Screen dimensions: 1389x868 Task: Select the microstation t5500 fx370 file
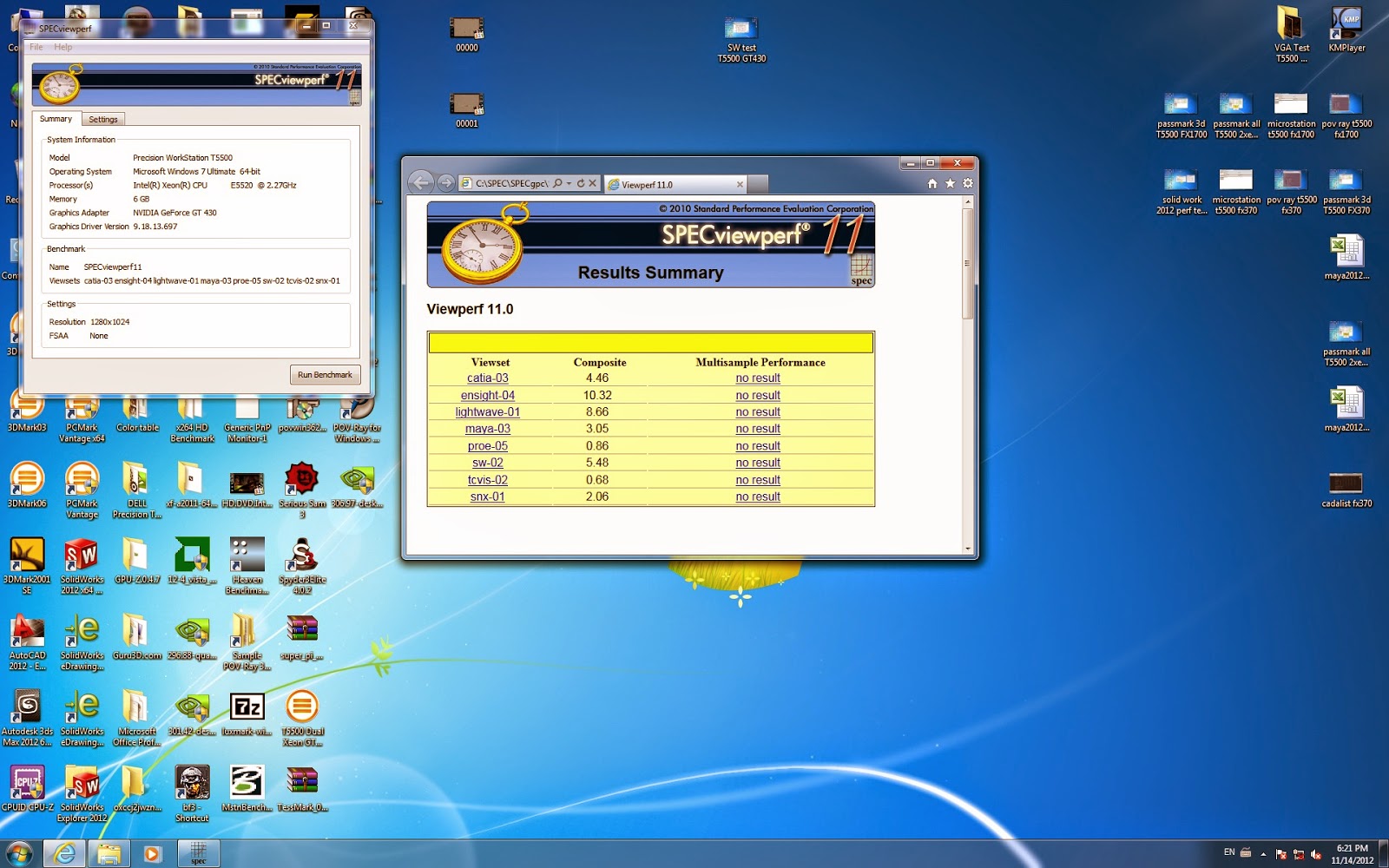coord(1236,192)
